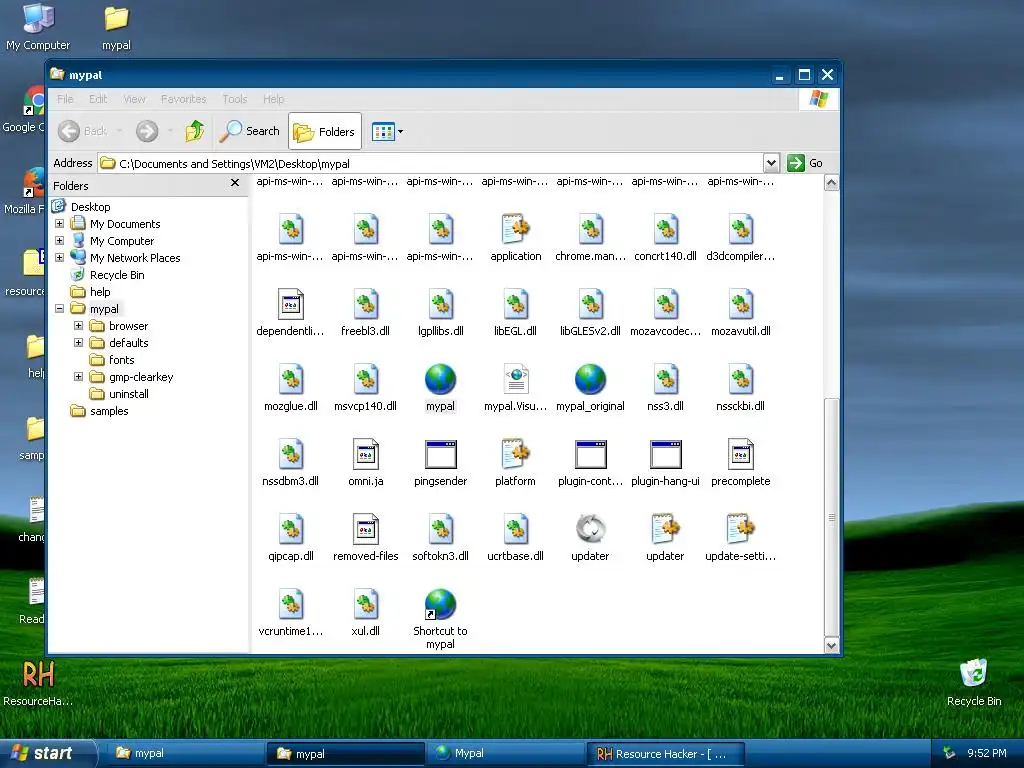Click the file list scroll up arrow

[x=831, y=184]
